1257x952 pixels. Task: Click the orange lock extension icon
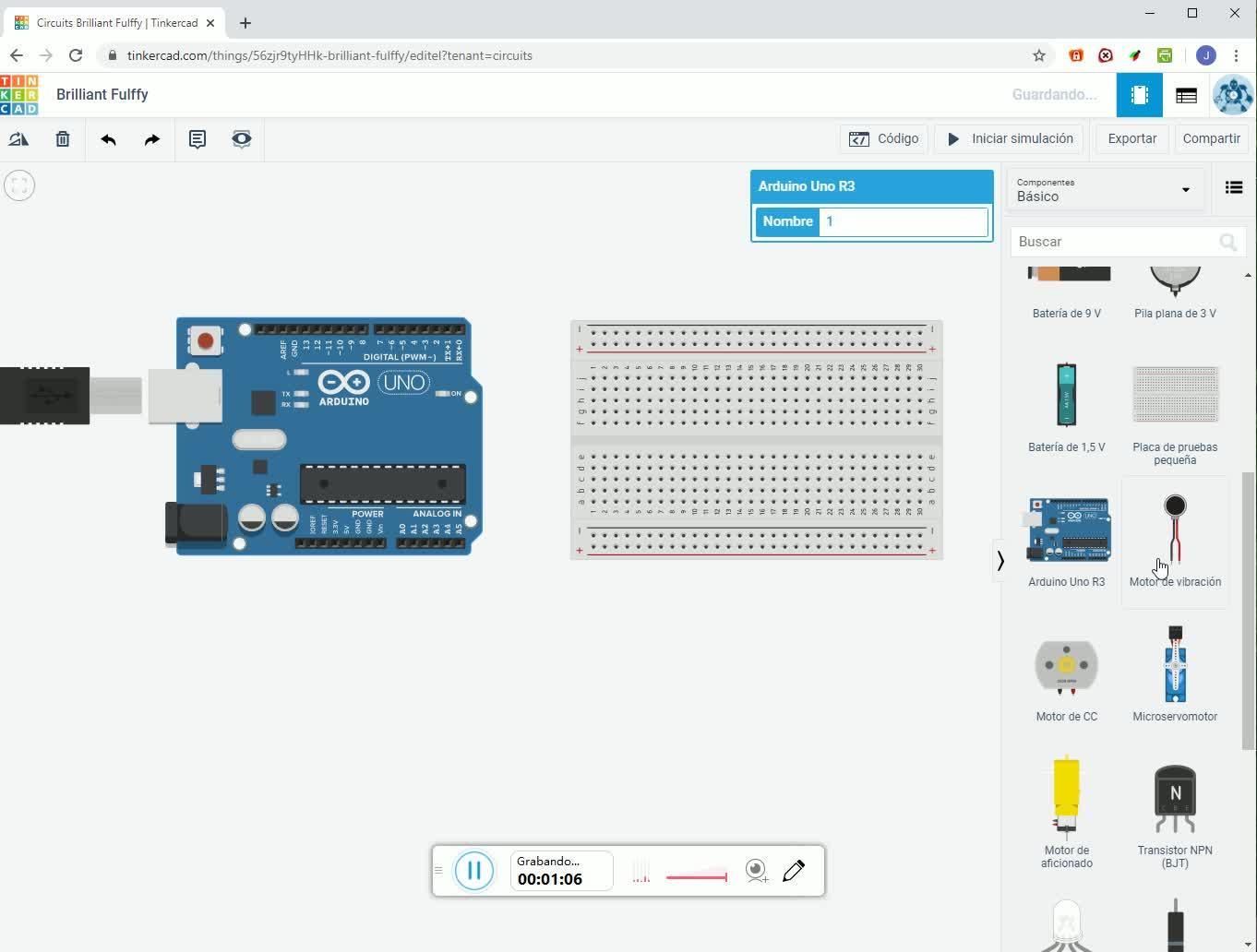tap(1076, 55)
